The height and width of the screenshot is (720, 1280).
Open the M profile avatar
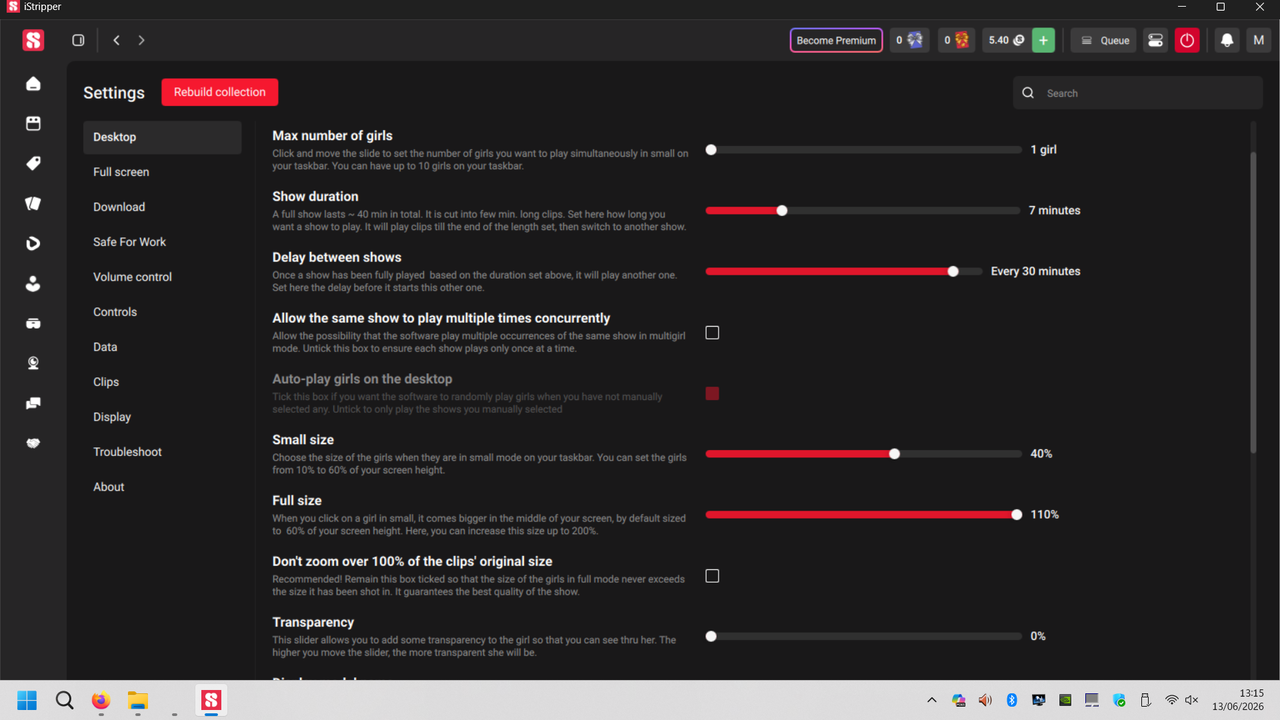pyautogui.click(x=1258, y=40)
